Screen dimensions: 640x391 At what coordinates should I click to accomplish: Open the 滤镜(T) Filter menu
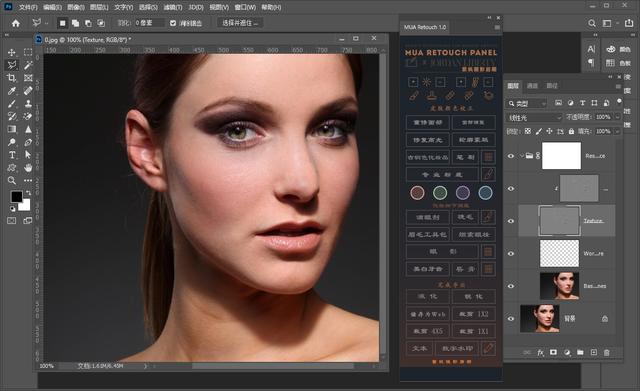pos(173,7)
